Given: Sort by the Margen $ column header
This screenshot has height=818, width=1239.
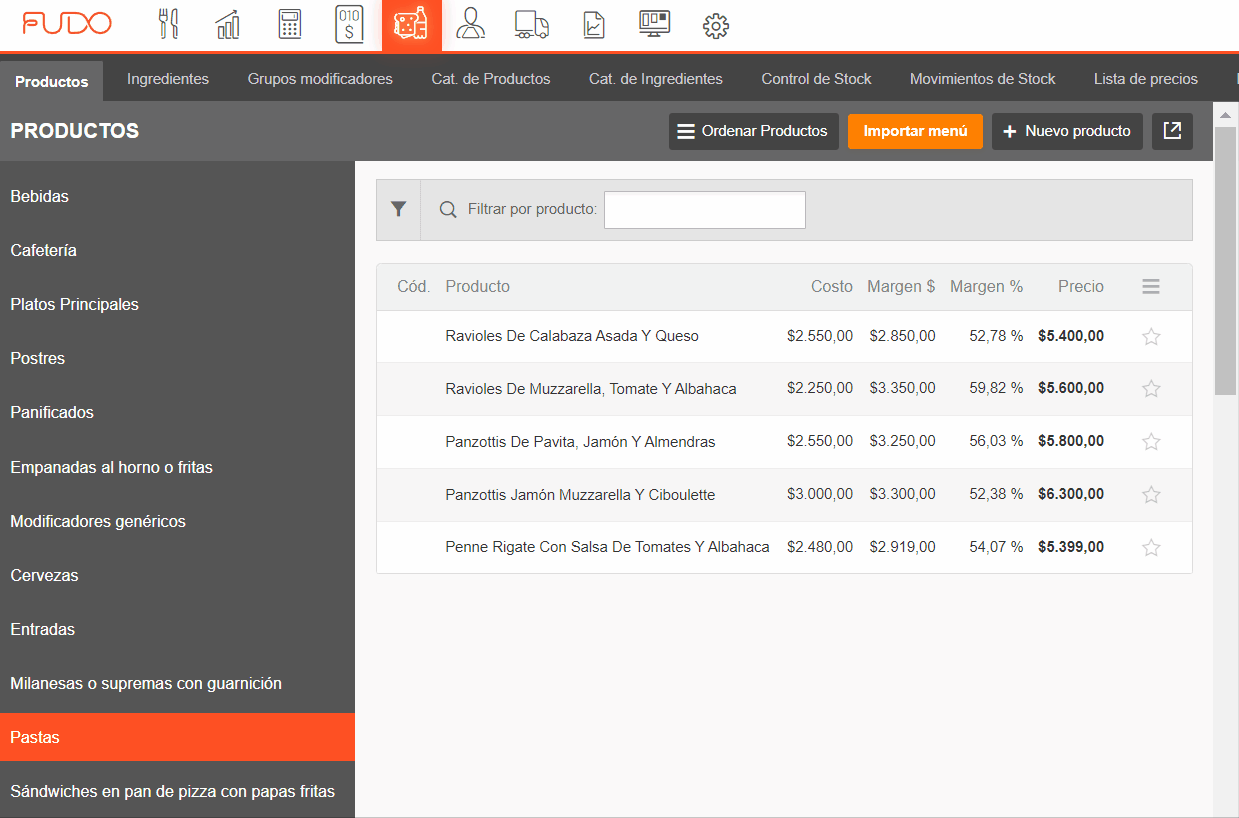Looking at the screenshot, I should point(901,286).
